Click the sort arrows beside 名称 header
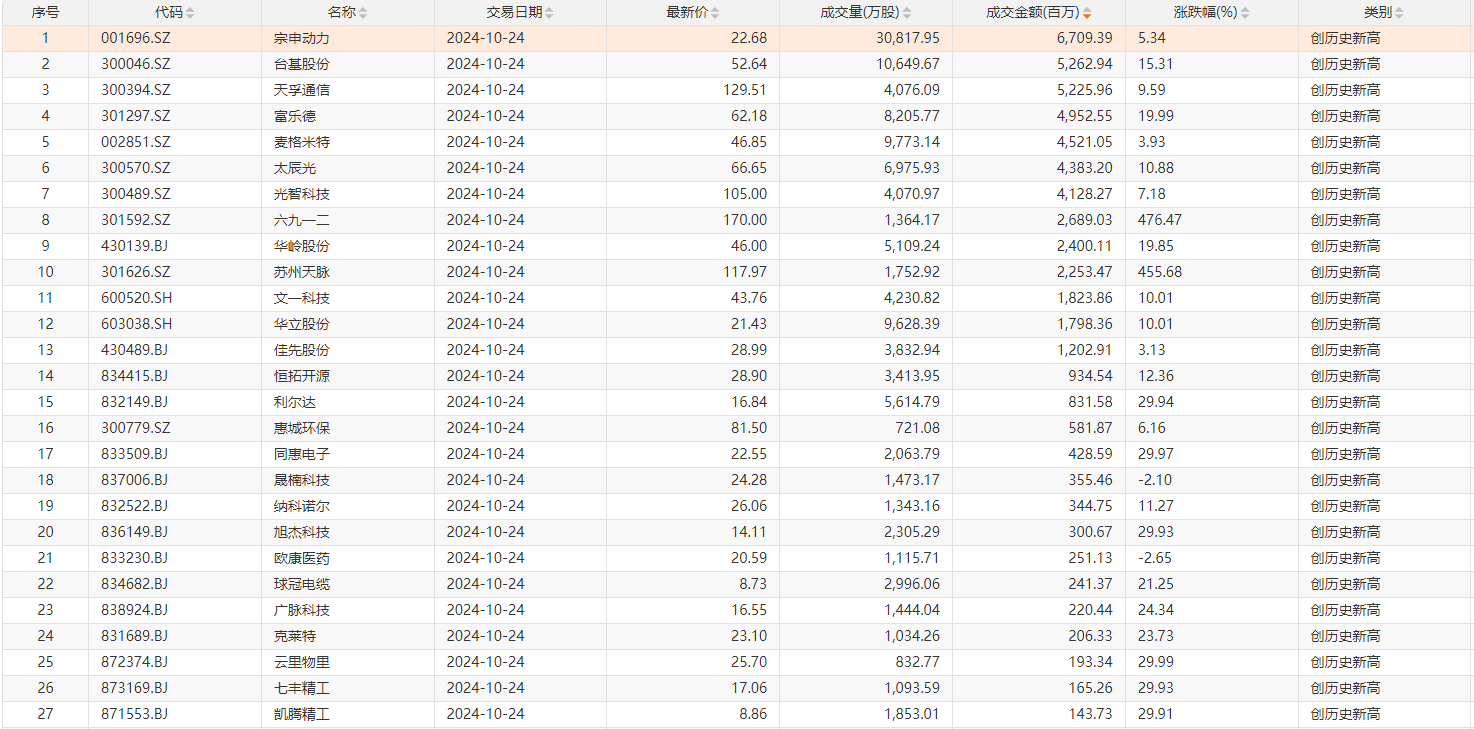Viewport: 1474px width, 729px height. click(363, 13)
